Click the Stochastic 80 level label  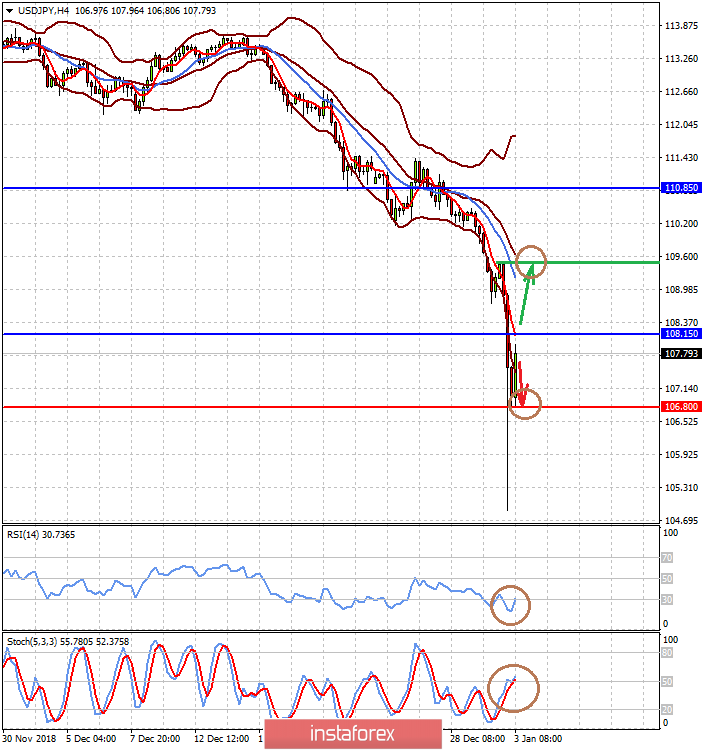coord(667,653)
